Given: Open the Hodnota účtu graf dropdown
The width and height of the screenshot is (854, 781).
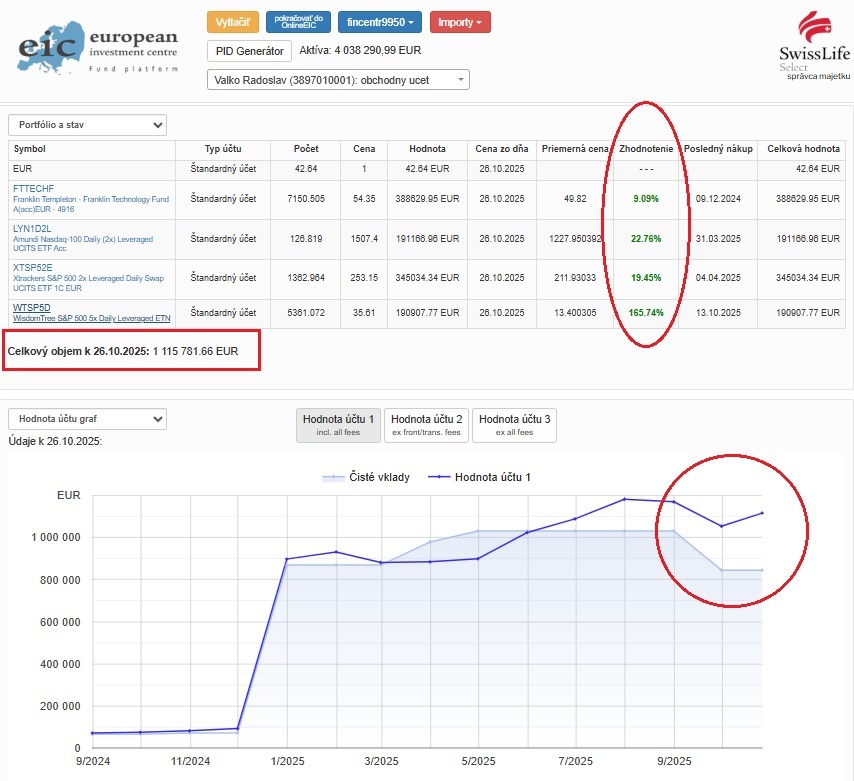Looking at the screenshot, I should 87,419.
